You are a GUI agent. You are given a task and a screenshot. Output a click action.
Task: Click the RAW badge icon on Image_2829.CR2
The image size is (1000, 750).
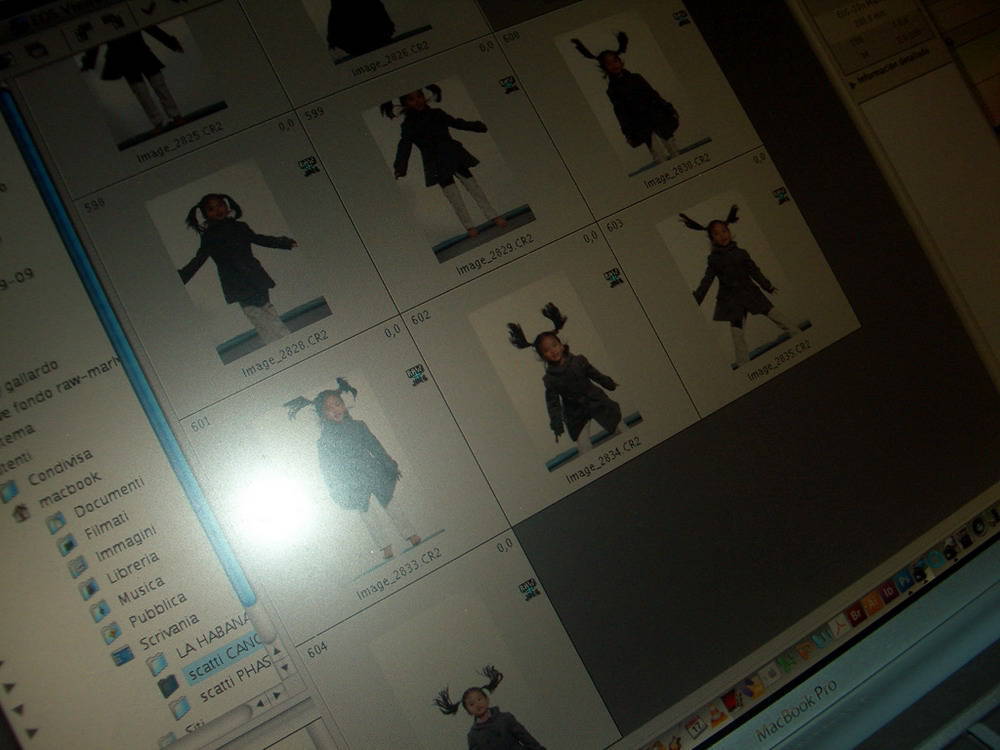[508, 85]
